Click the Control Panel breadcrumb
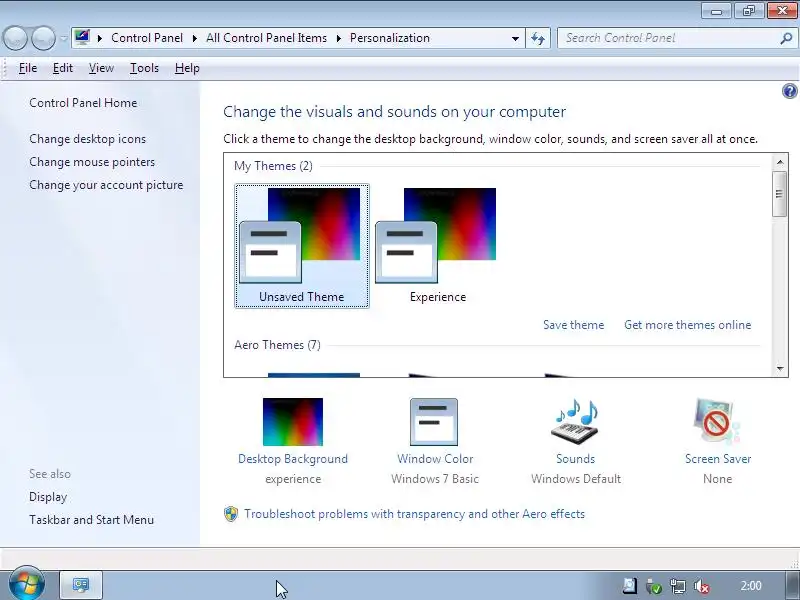 tap(147, 38)
